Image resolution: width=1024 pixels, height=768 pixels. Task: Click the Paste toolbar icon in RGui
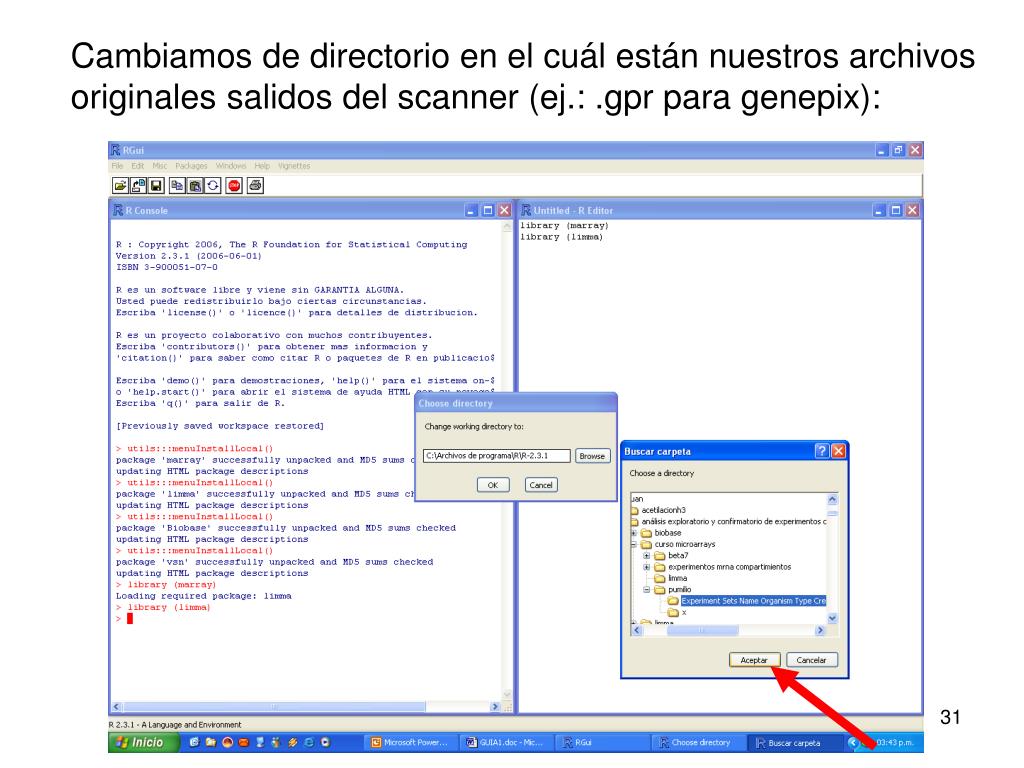tap(195, 186)
